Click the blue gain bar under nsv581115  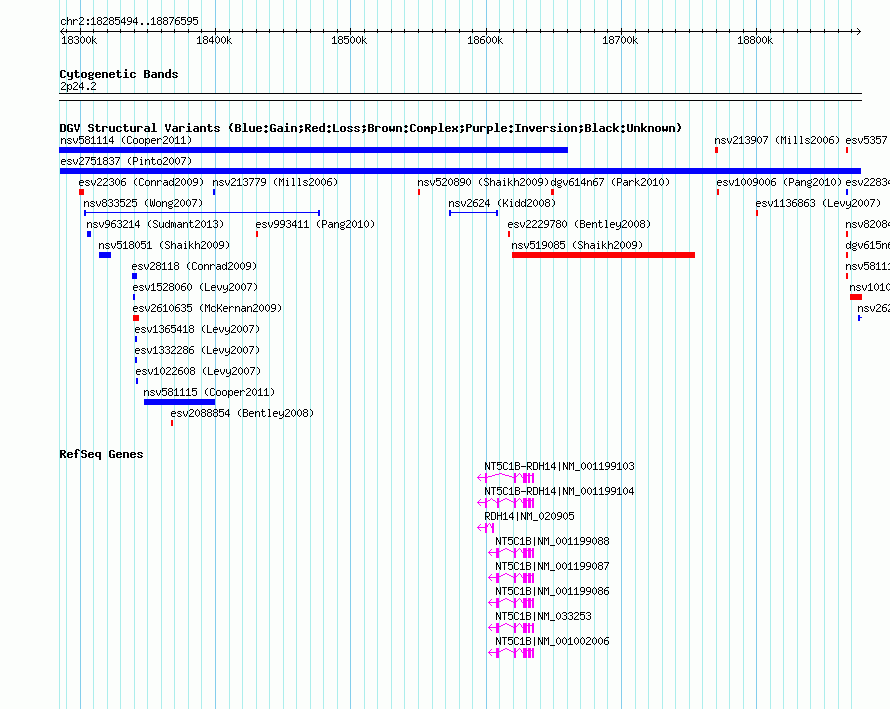179,402
